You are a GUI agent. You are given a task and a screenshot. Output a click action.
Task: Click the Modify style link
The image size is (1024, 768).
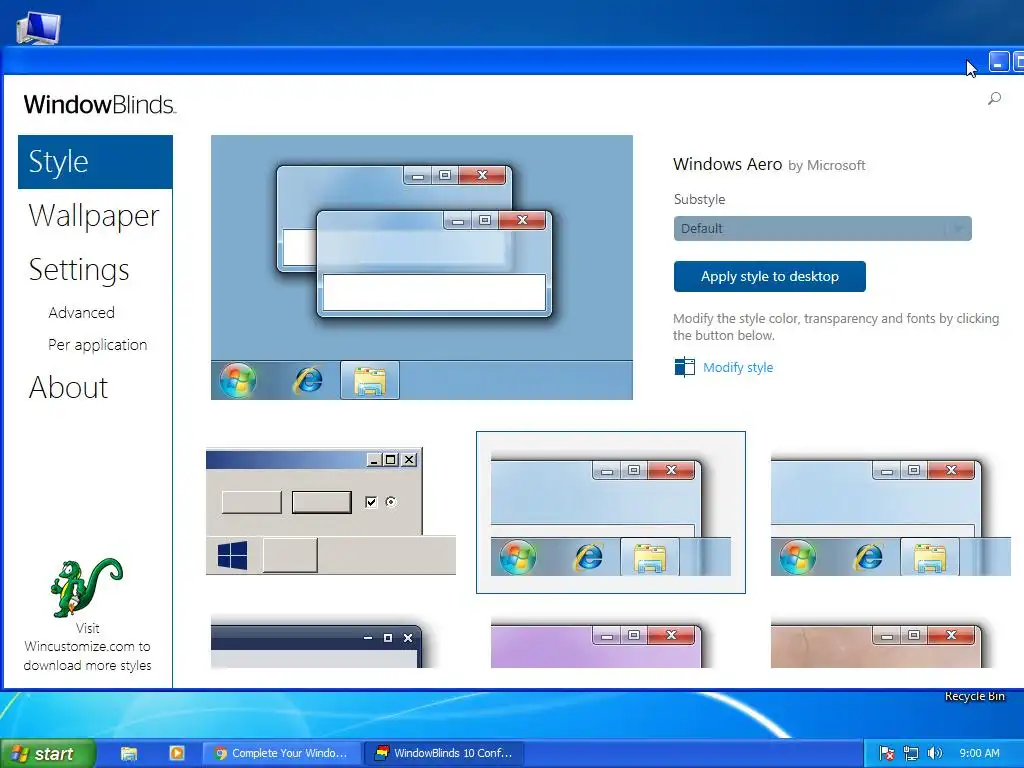[x=738, y=368]
